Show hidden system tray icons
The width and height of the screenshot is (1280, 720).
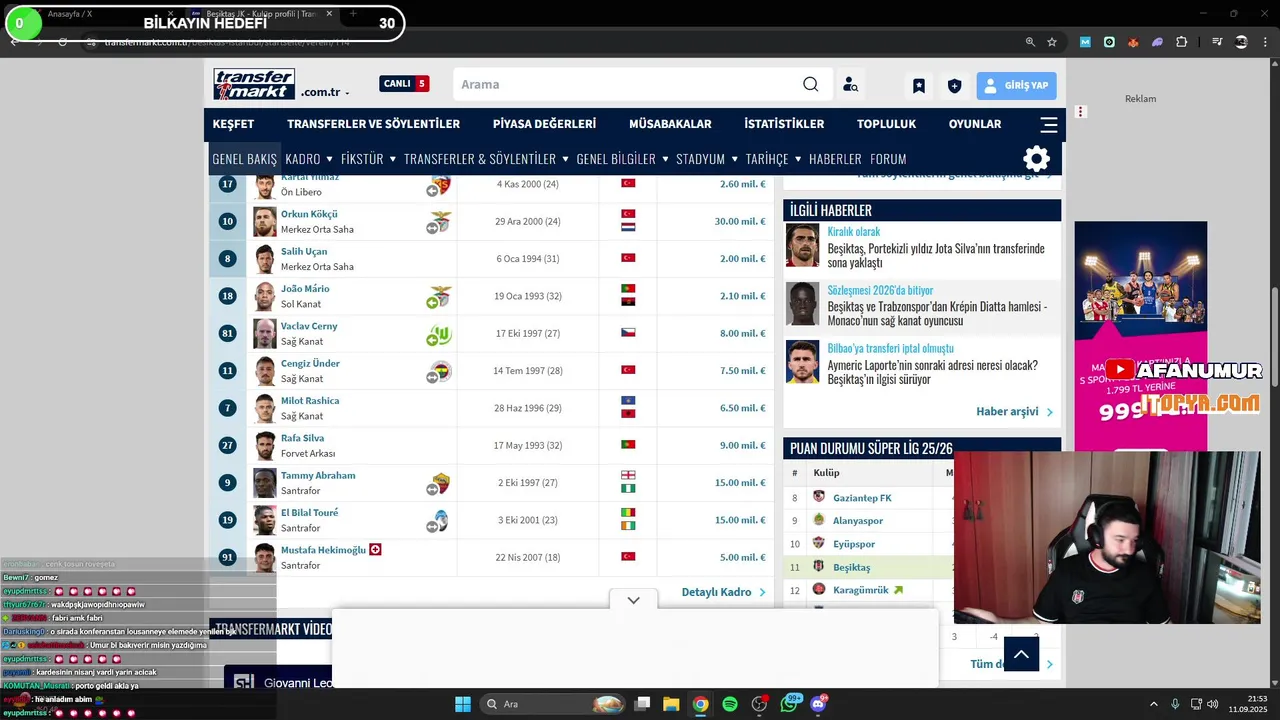click(x=1153, y=704)
